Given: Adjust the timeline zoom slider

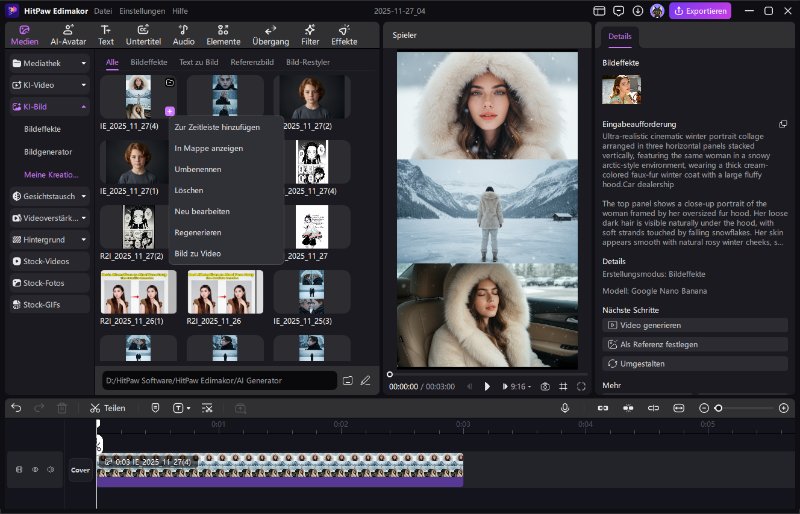Looking at the screenshot, I should [x=720, y=408].
